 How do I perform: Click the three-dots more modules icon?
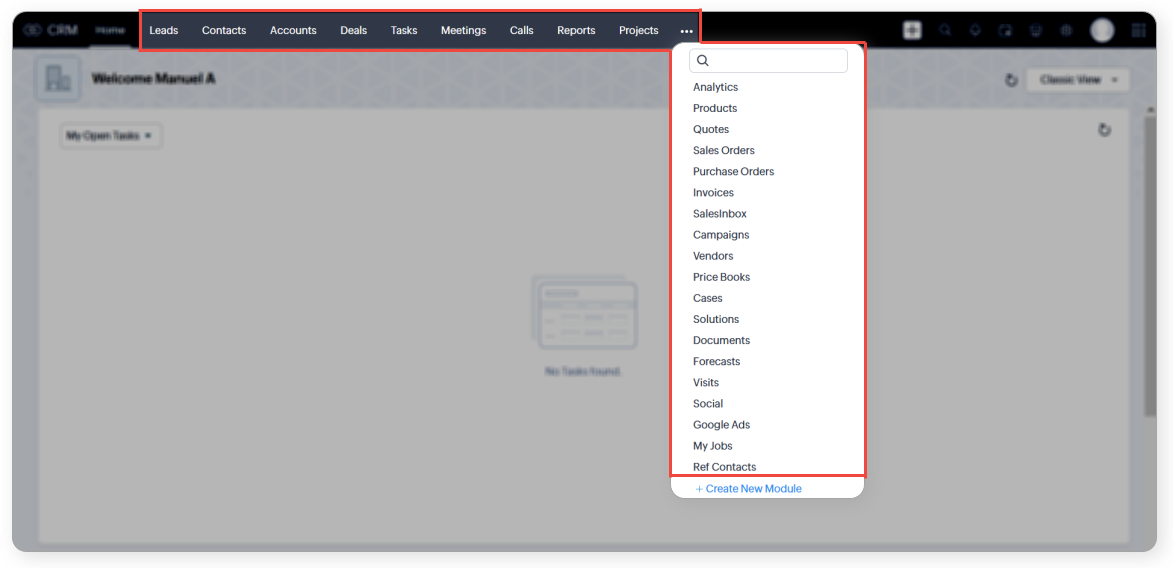(686, 31)
